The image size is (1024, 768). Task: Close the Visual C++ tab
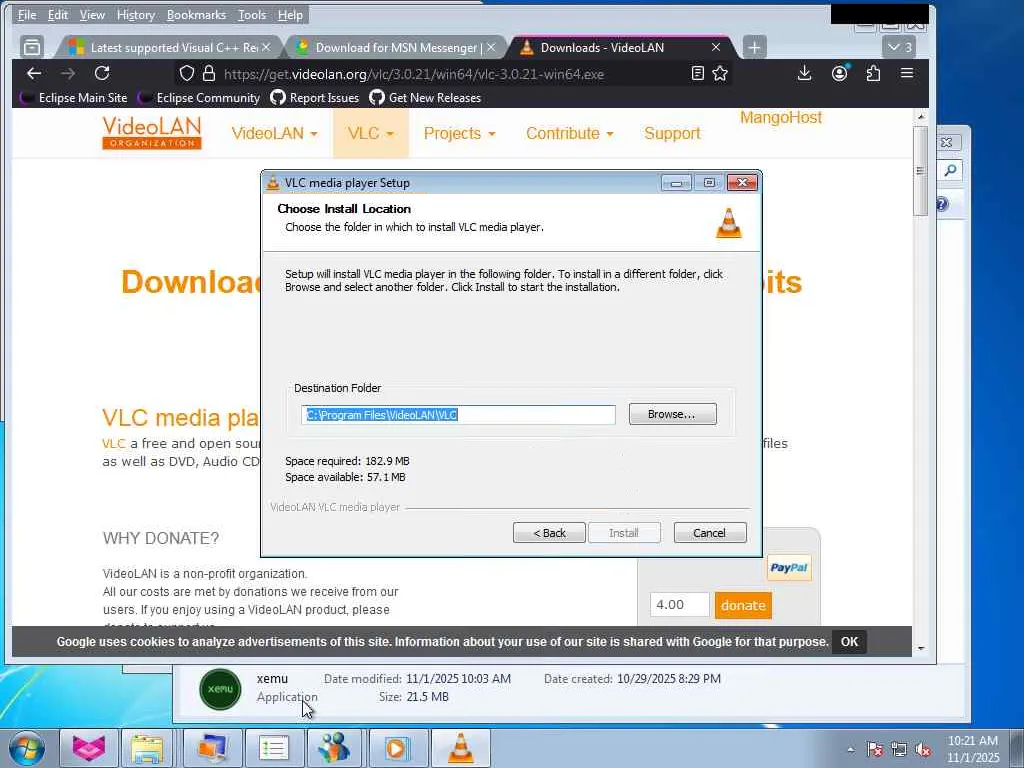point(266,48)
